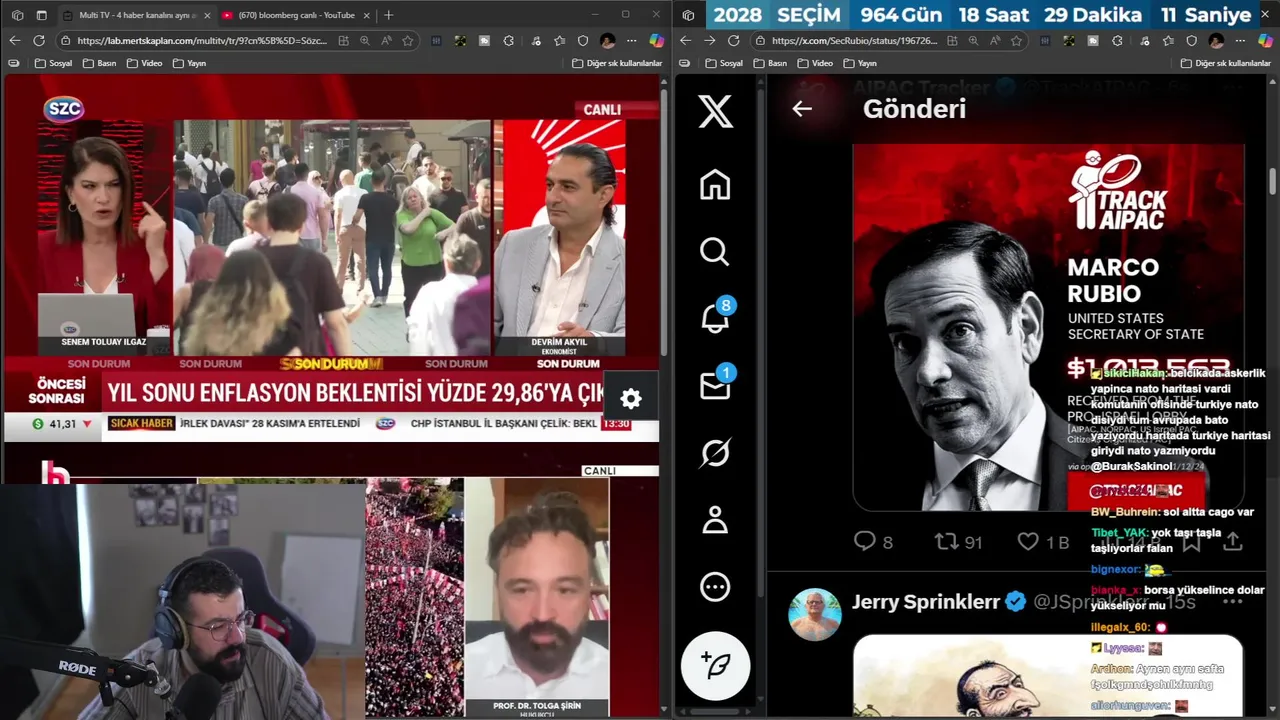Screen dimensions: 1280x720
Task: Close the bloomberg canlı YouTube tab
Action: coord(367,15)
